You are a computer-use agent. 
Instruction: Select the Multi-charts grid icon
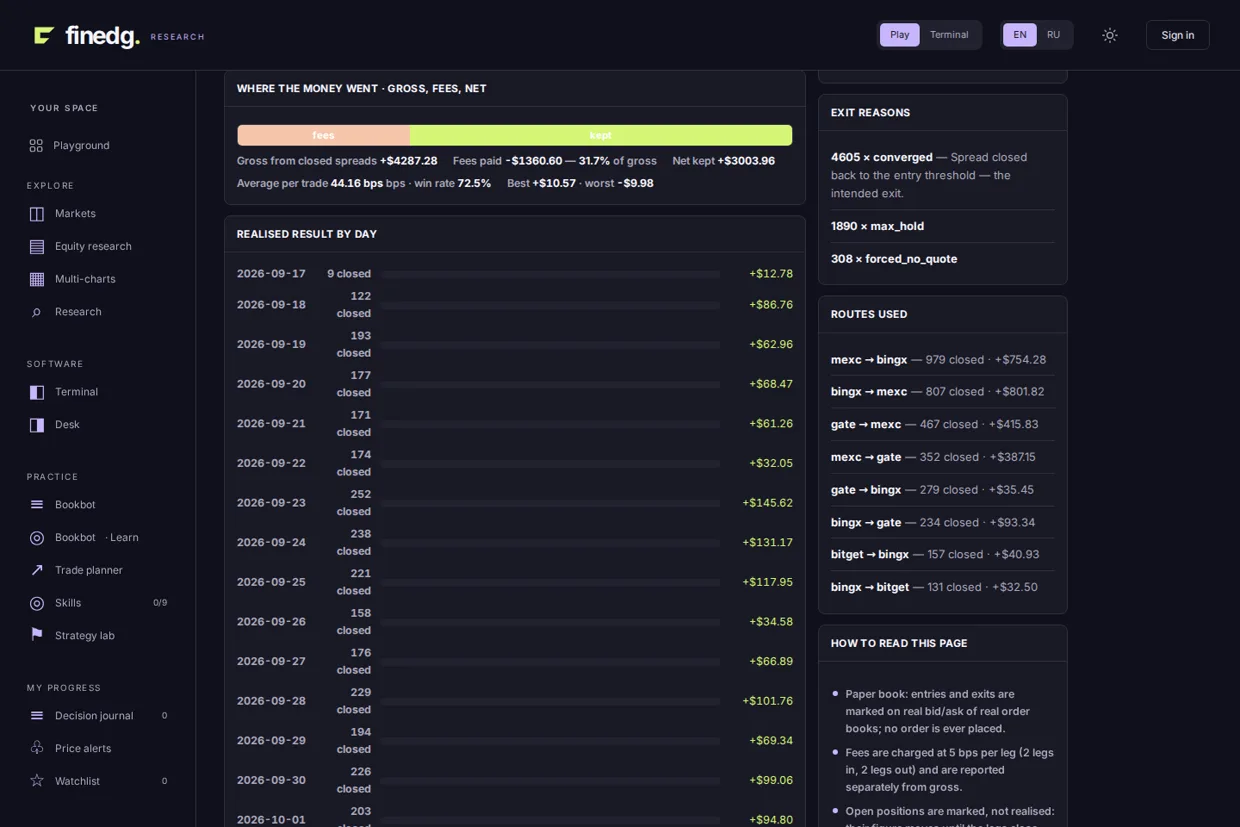click(37, 279)
